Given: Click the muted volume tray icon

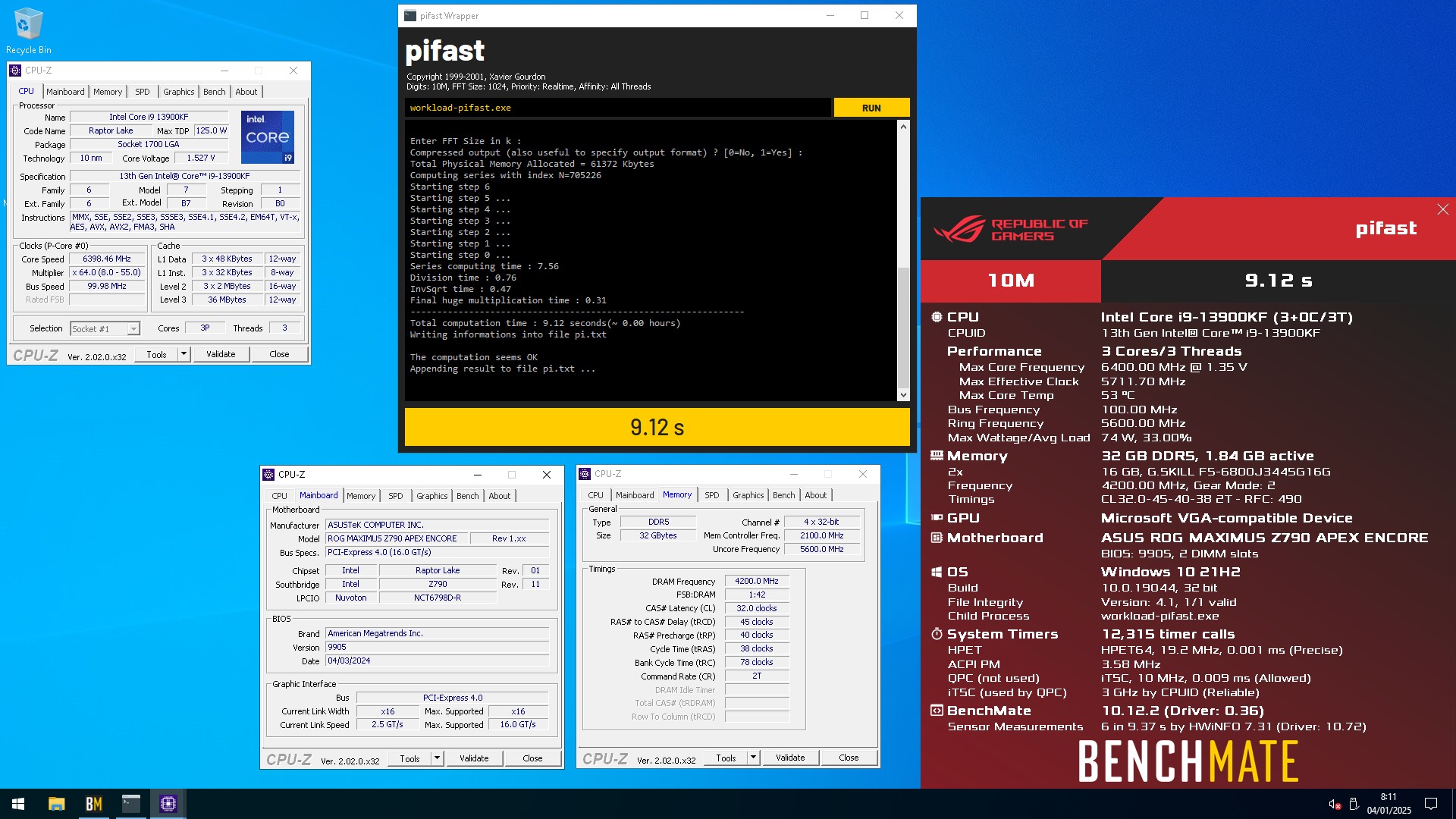Looking at the screenshot, I should pos(1335,805).
